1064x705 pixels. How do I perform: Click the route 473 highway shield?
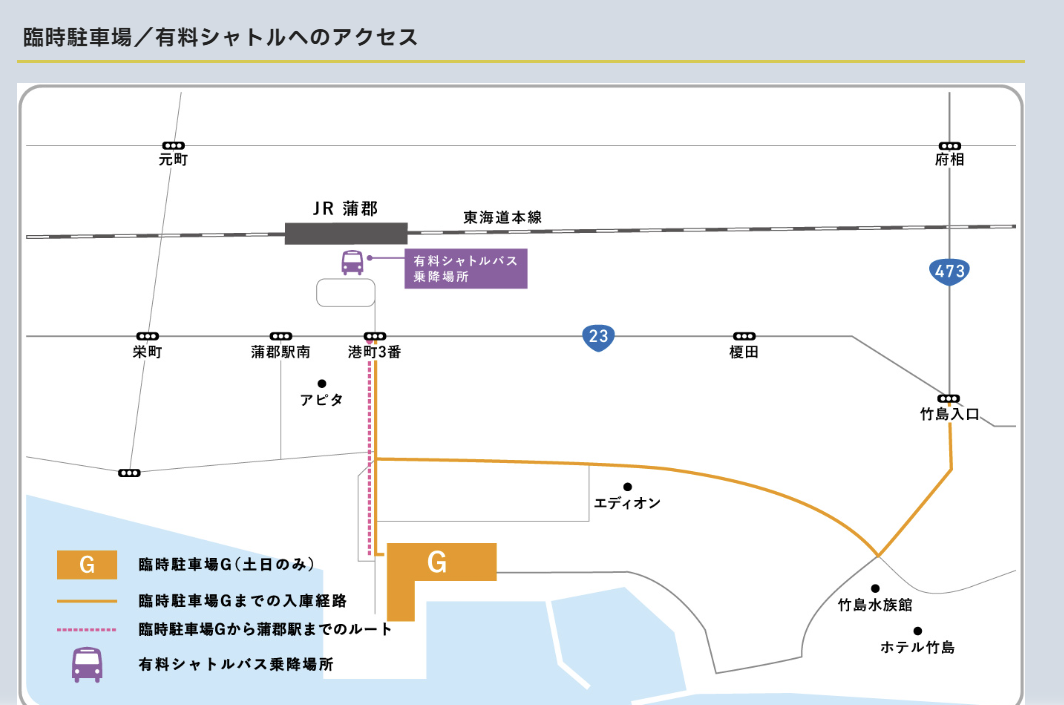pos(948,271)
